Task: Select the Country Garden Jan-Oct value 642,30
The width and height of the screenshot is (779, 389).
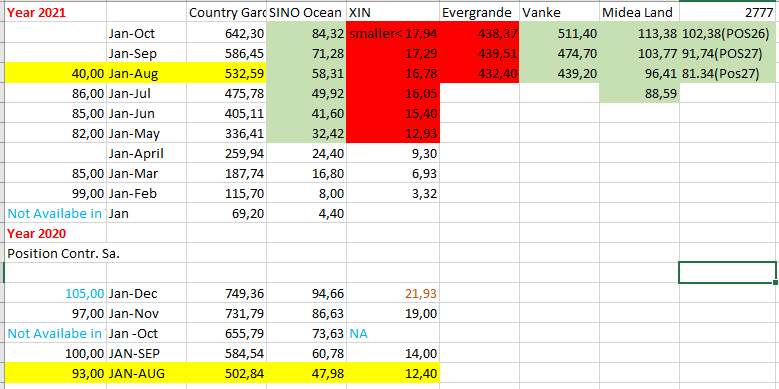Action: [x=227, y=33]
